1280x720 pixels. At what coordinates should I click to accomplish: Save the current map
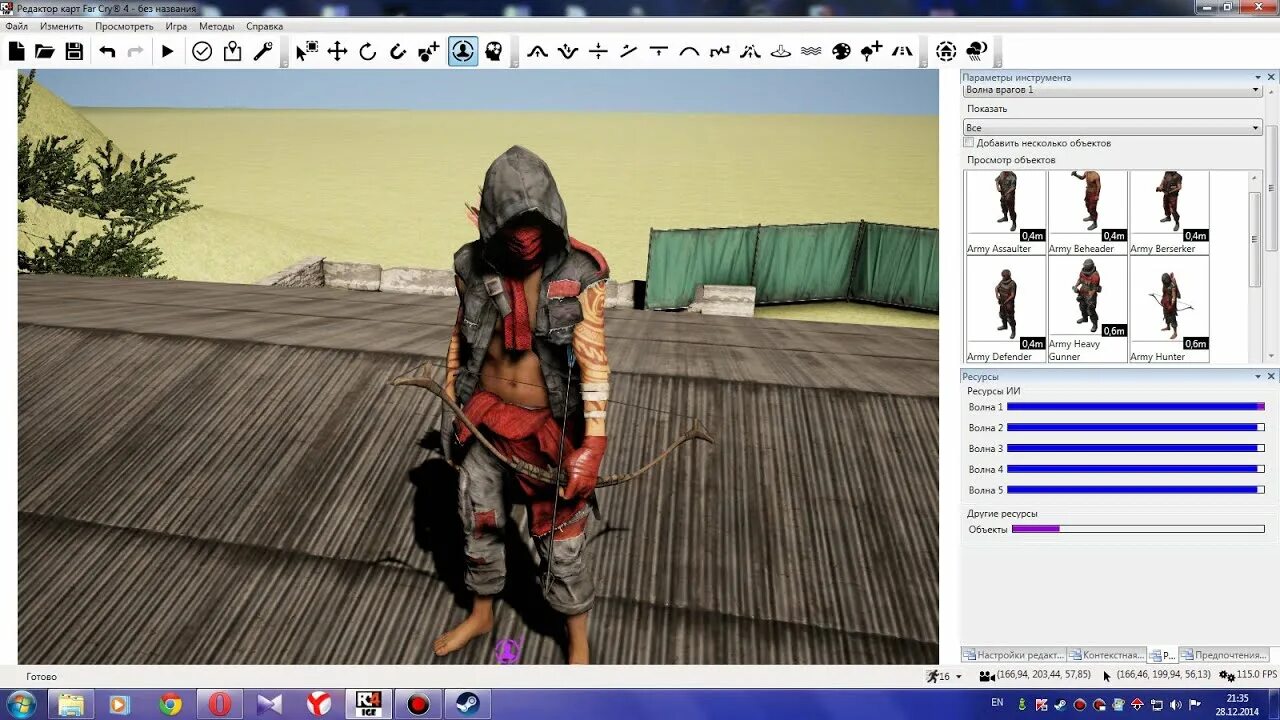[x=74, y=51]
